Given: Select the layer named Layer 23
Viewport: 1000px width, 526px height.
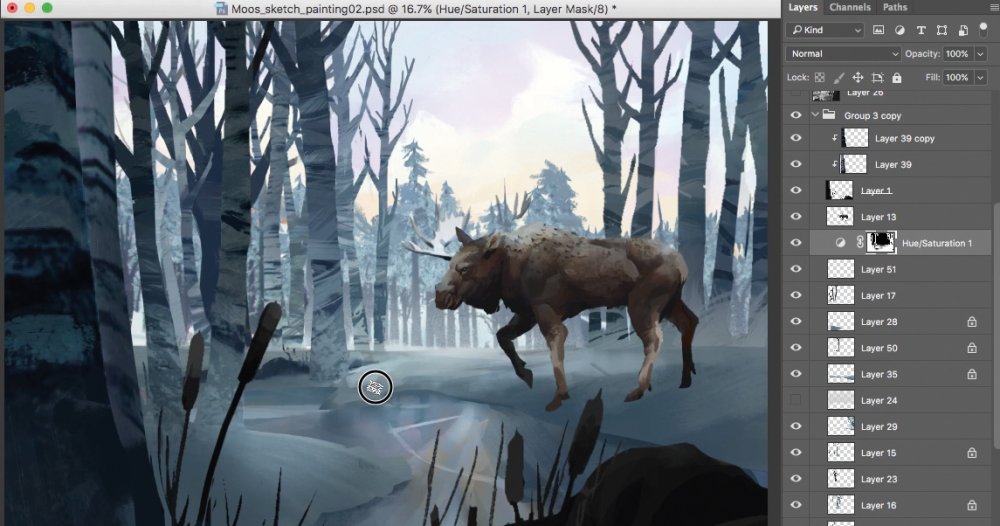Looking at the screenshot, I should (x=879, y=479).
